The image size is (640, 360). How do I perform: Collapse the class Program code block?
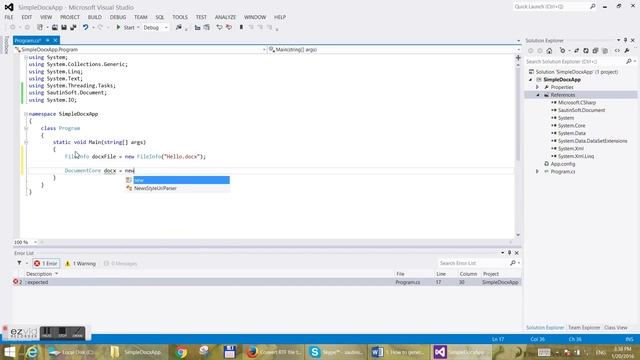coord(26,128)
